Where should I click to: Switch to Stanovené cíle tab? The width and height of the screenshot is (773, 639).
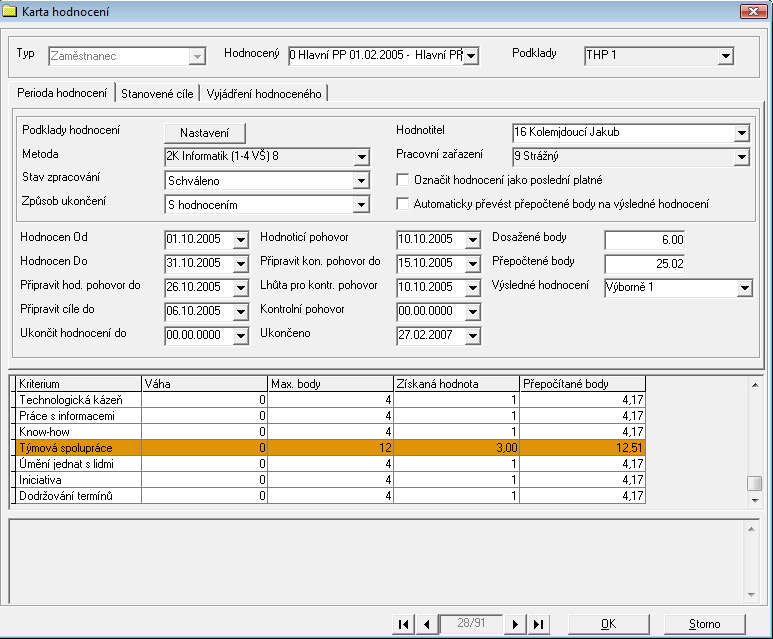click(x=157, y=94)
